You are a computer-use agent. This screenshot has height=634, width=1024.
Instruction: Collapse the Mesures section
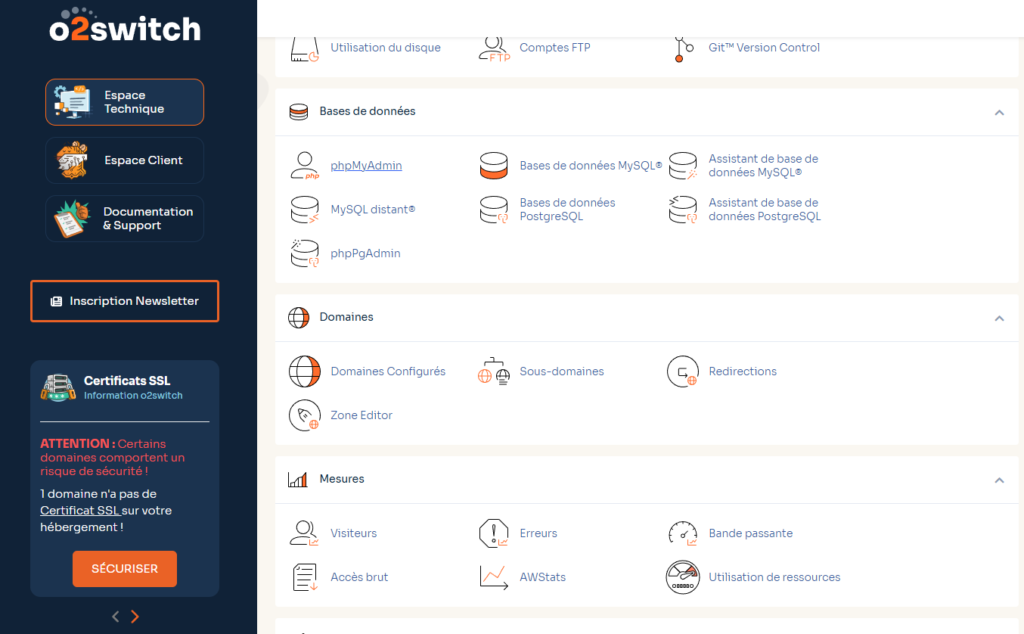pyautogui.click(x=998, y=480)
